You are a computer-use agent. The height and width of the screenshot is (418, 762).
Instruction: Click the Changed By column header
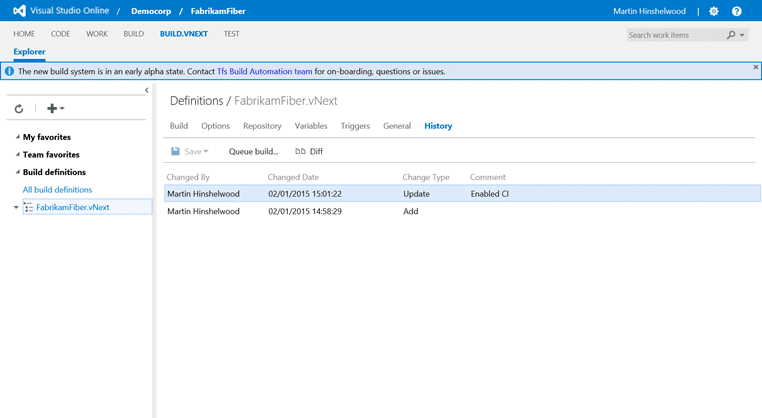[188, 177]
